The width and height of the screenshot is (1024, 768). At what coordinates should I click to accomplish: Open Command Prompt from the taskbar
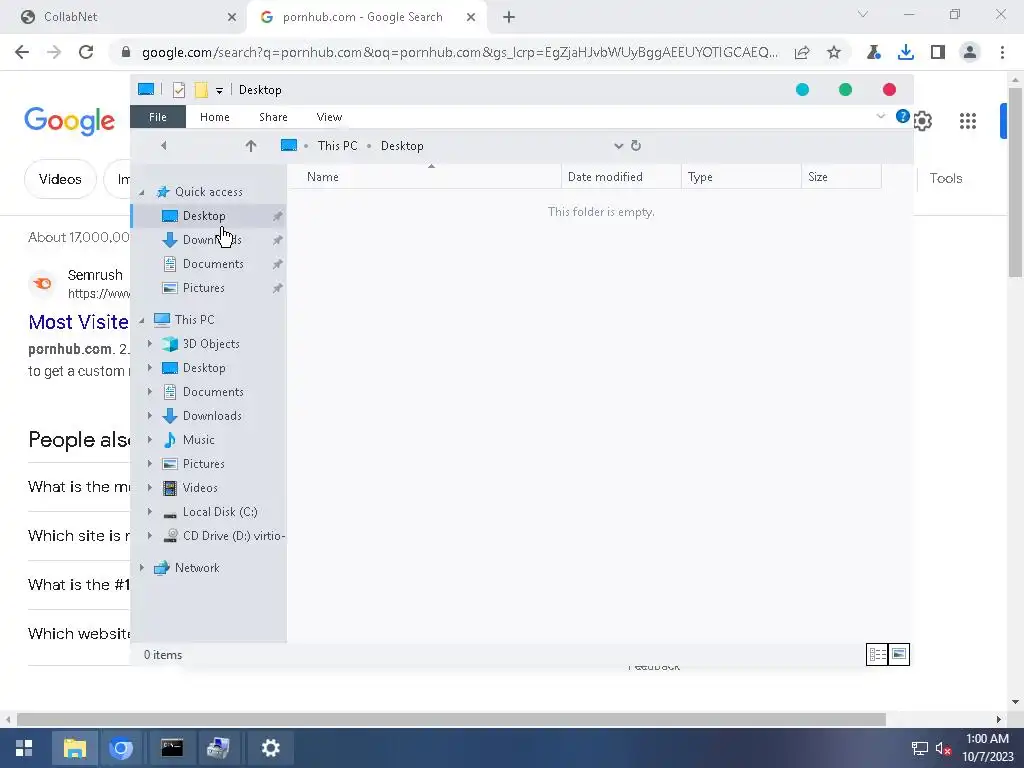172,748
